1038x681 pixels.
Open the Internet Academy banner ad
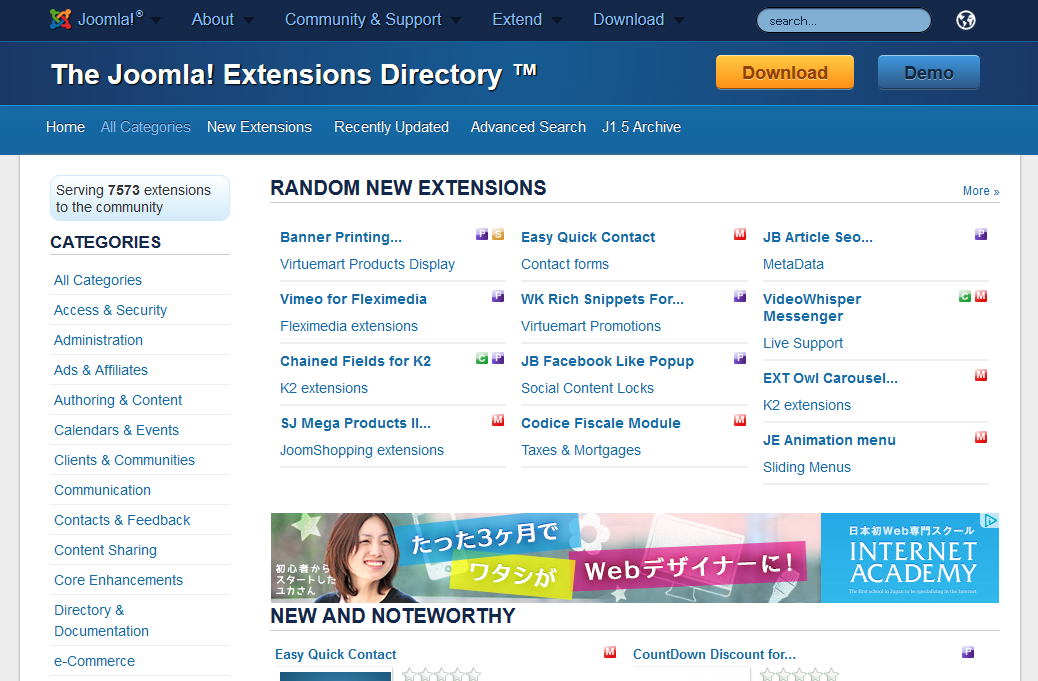[634, 558]
